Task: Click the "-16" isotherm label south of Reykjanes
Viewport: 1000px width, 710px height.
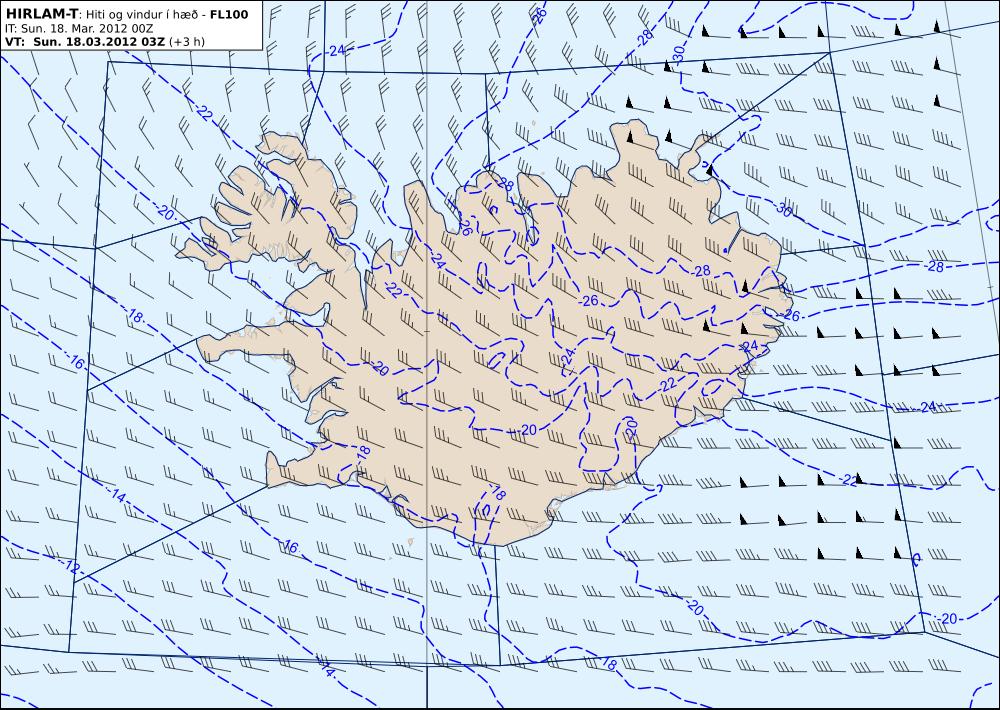Action: (x=289, y=546)
